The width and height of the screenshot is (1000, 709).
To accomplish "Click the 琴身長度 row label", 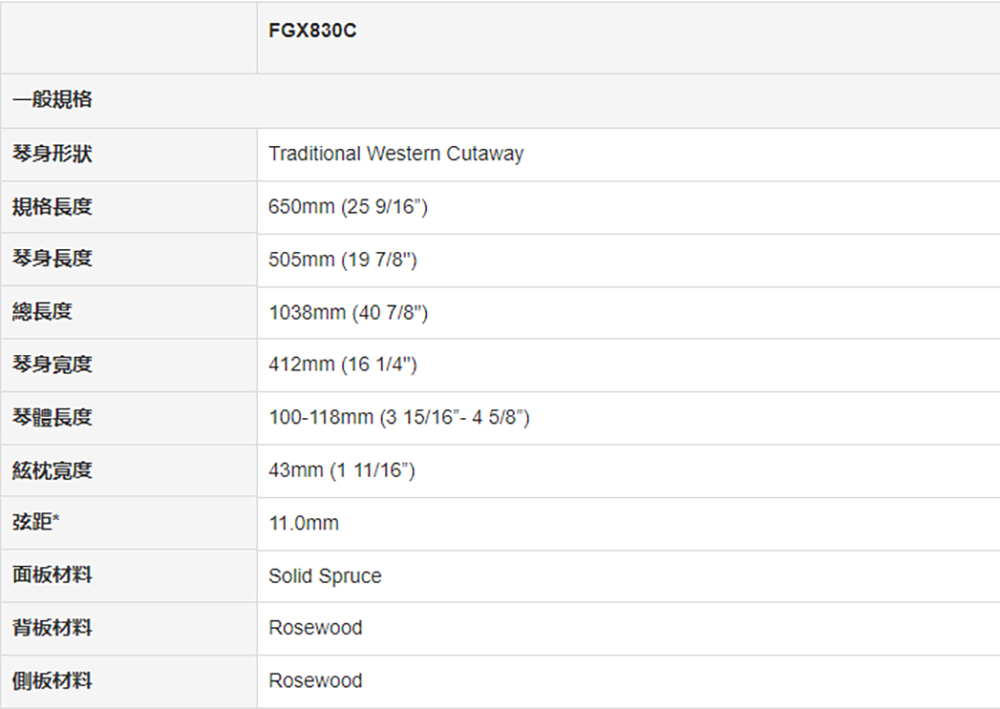I will point(52,259).
